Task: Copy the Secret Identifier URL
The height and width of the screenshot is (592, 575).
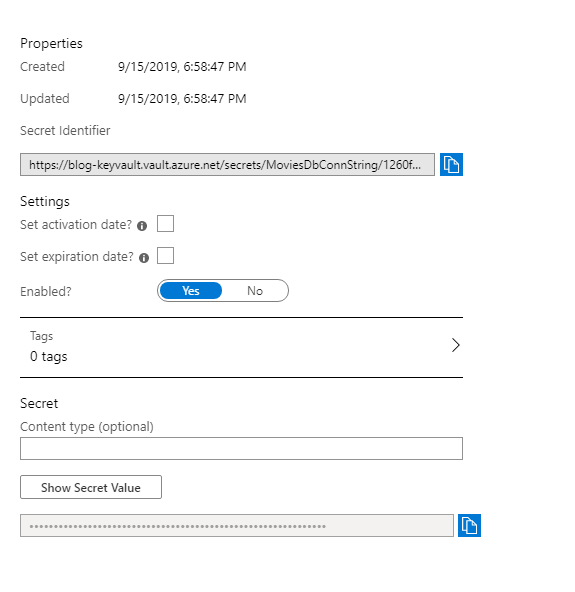Action: [451, 165]
